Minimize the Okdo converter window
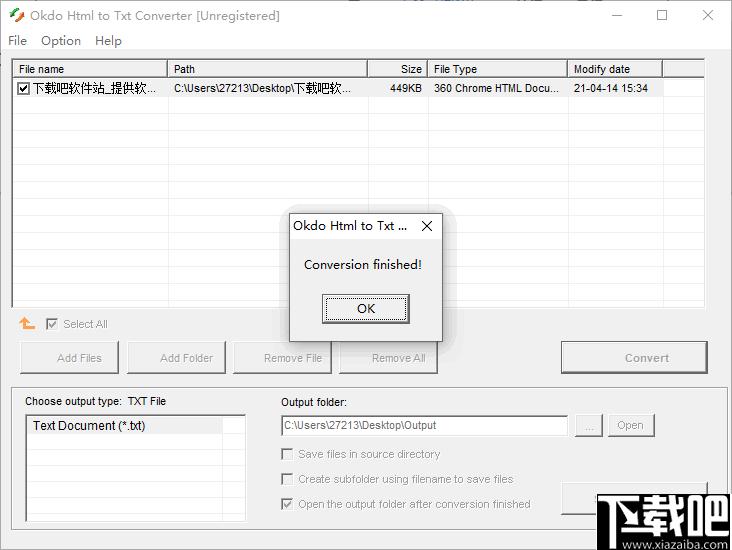The image size is (732, 550). click(x=617, y=15)
